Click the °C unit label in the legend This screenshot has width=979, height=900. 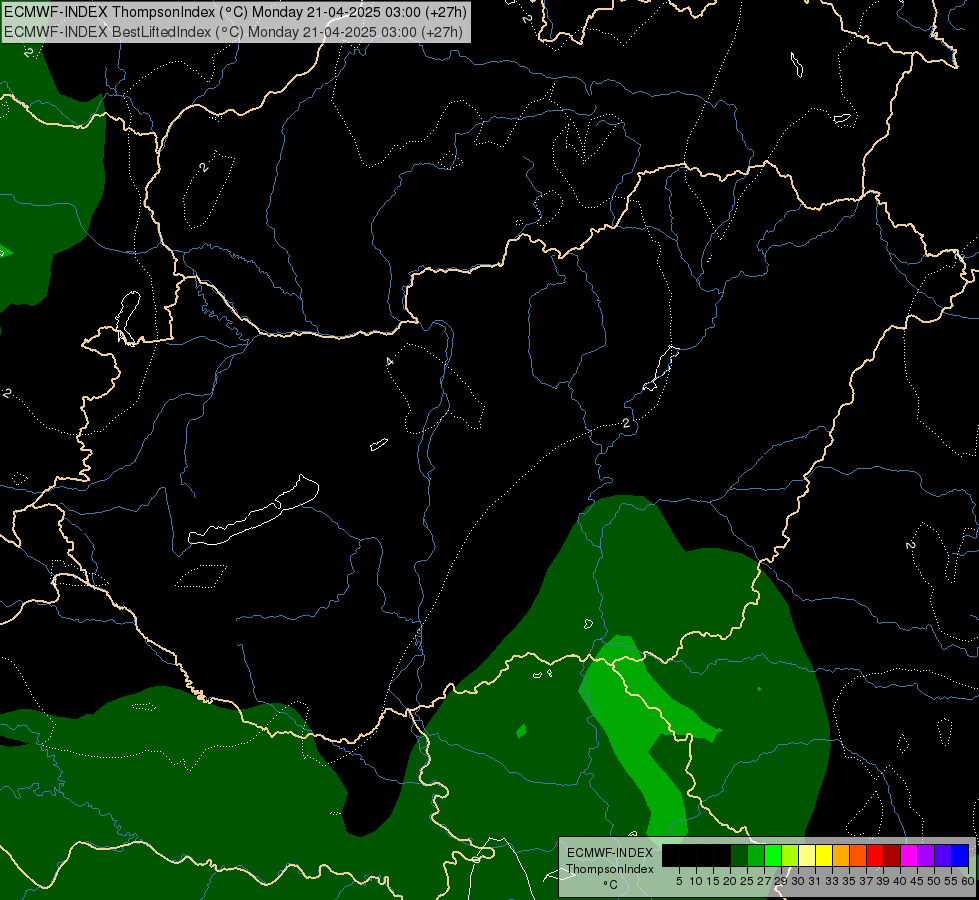pyautogui.click(x=610, y=884)
